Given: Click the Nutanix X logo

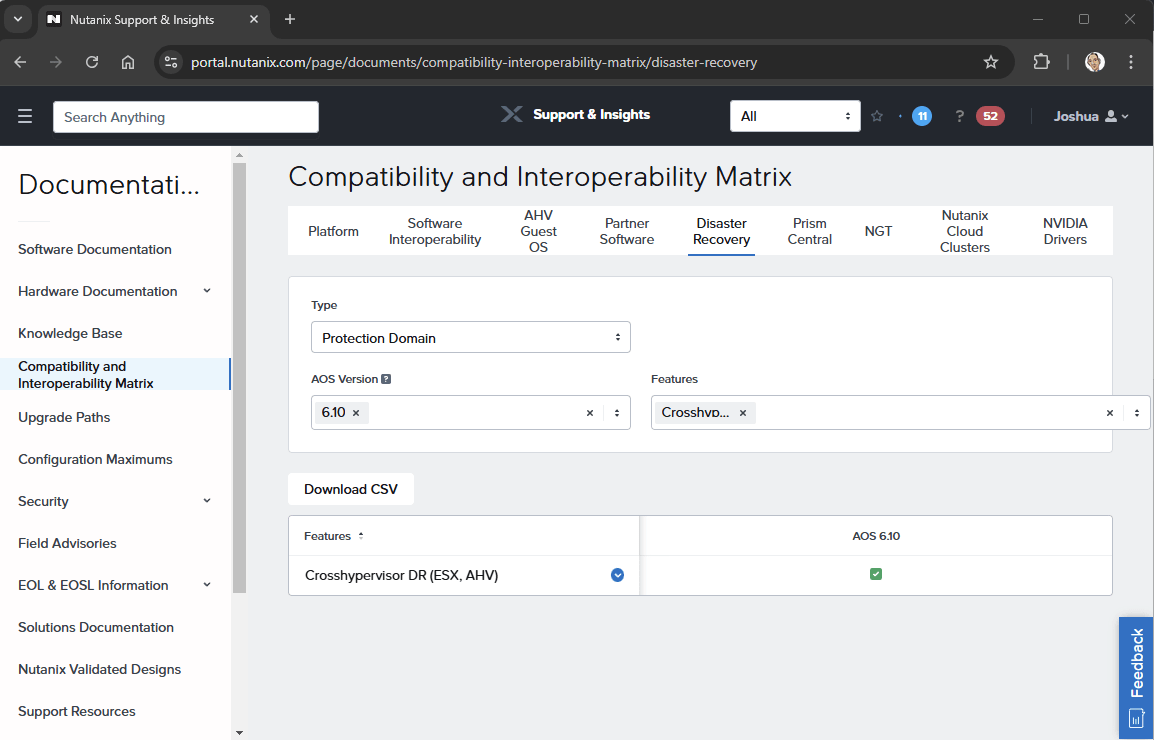Looking at the screenshot, I should click(x=511, y=114).
